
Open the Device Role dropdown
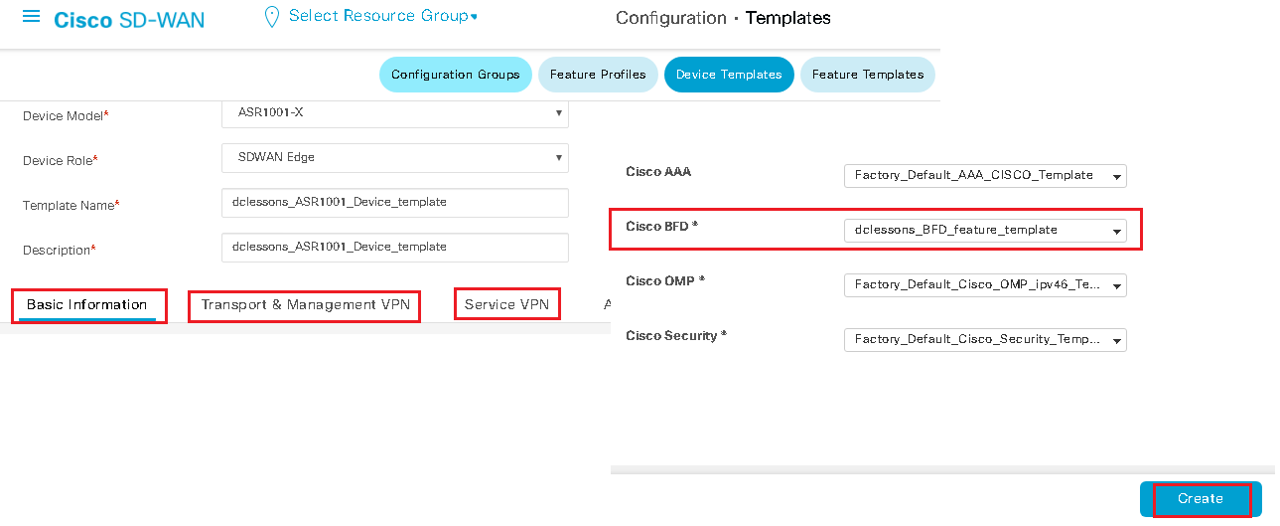pyautogui.click(x=395, y=157)
